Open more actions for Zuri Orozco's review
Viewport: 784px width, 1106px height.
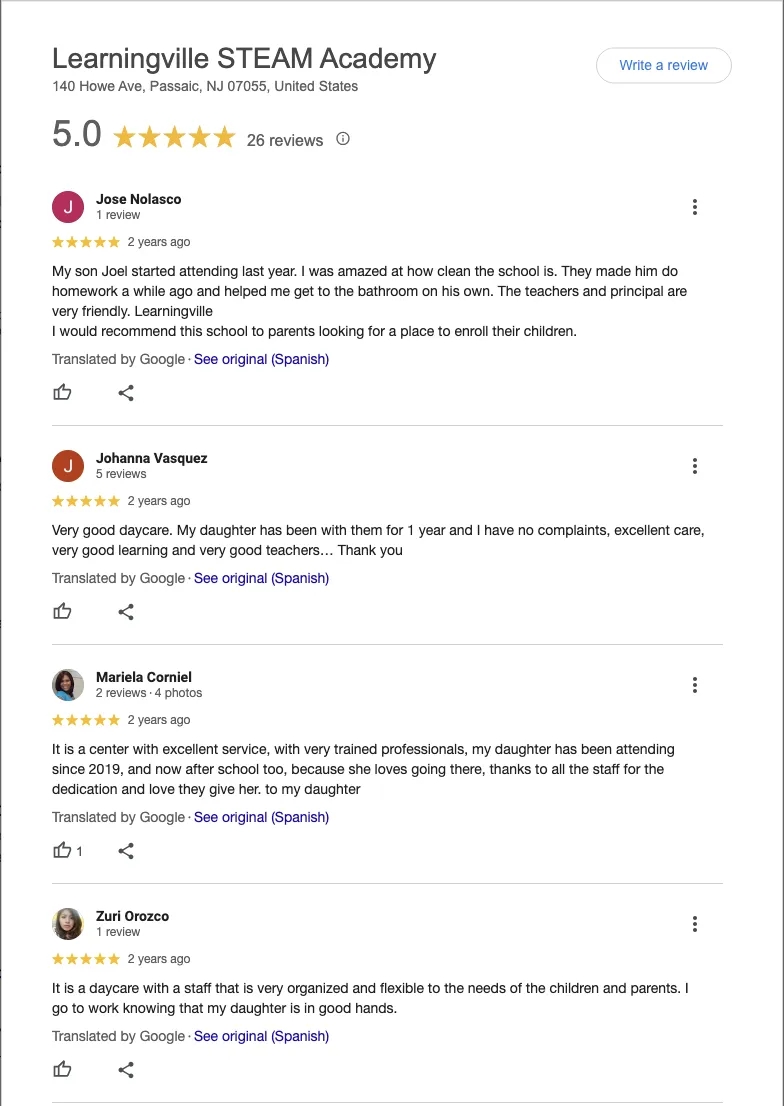[695, 924]
